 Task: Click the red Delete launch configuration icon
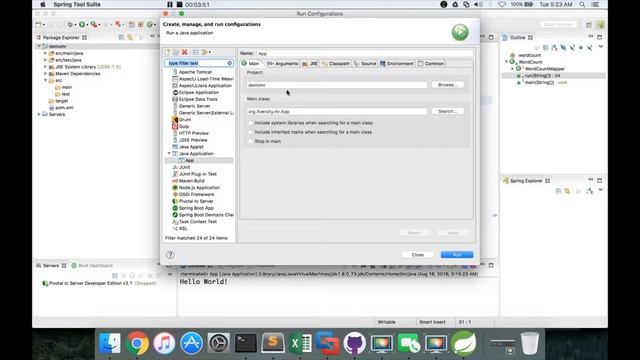pos(184,52)
